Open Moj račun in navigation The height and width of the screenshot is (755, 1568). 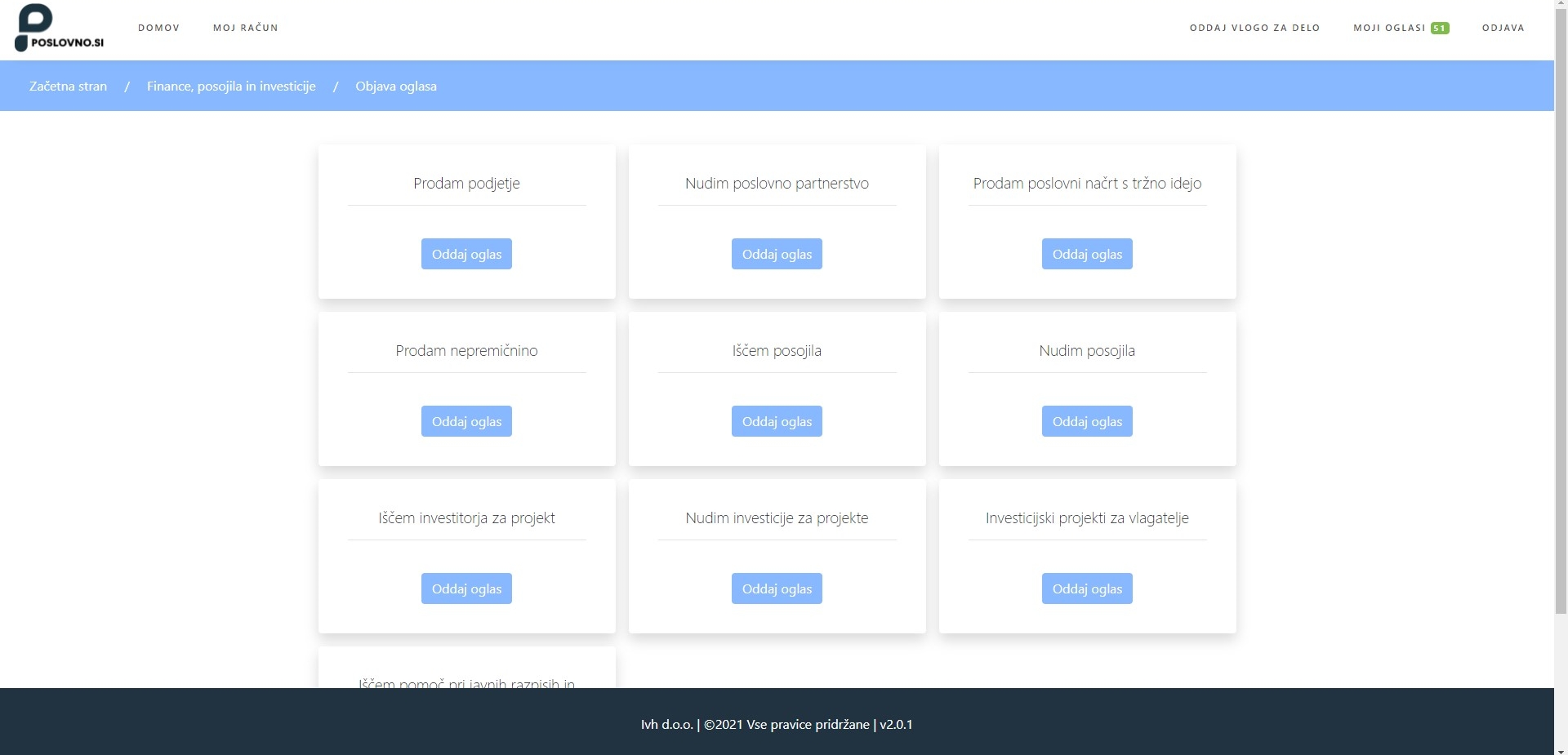coord(245,28)
